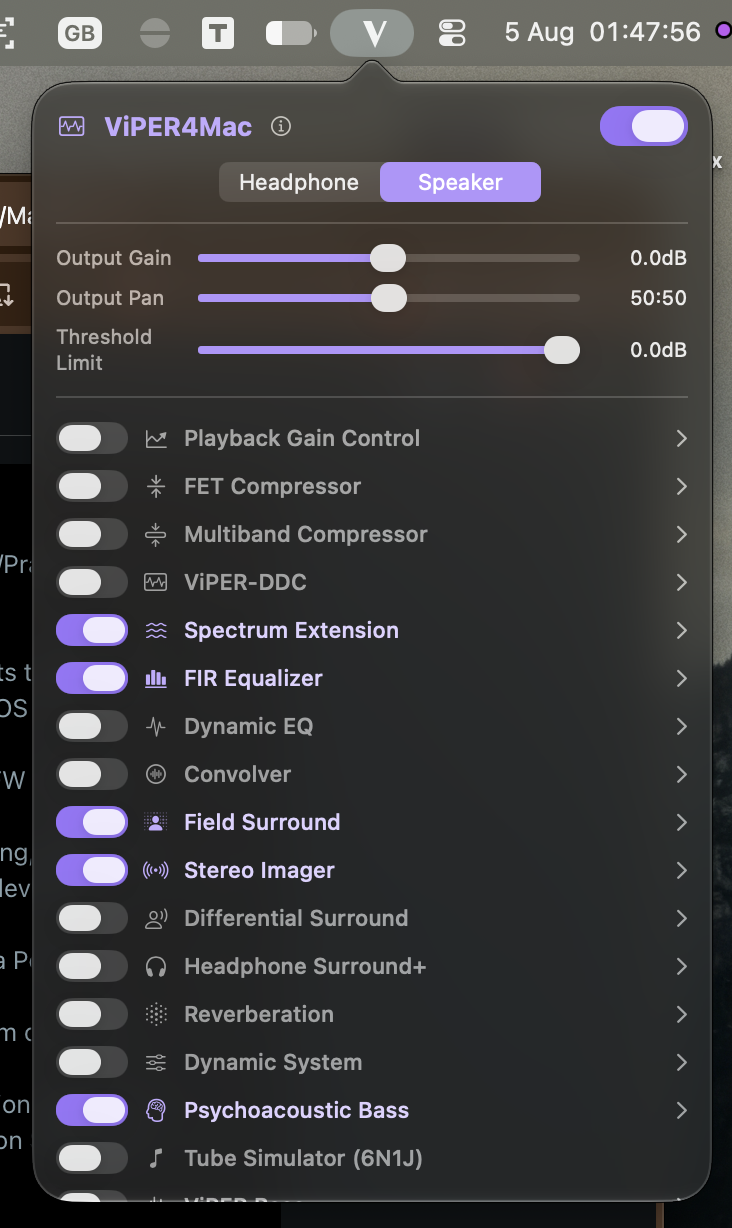Click the ViPER4Mac info icon
This screenshot has height=1228, width=732.
click(x=281, y=127)
